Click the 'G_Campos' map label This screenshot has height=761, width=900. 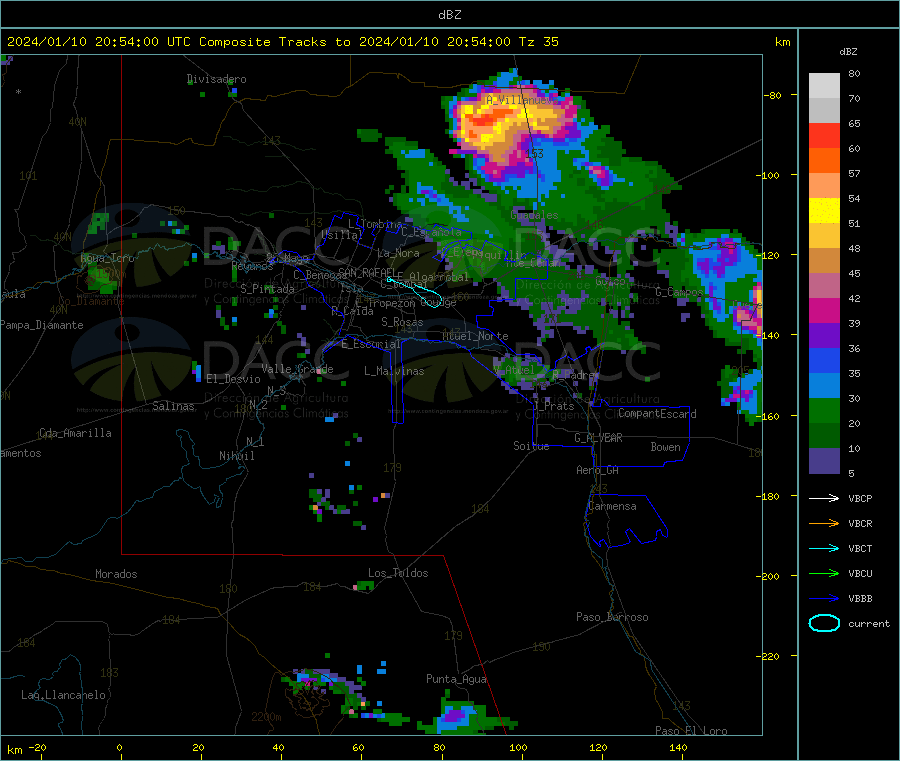pyautogui.click(x=679, y=292)
